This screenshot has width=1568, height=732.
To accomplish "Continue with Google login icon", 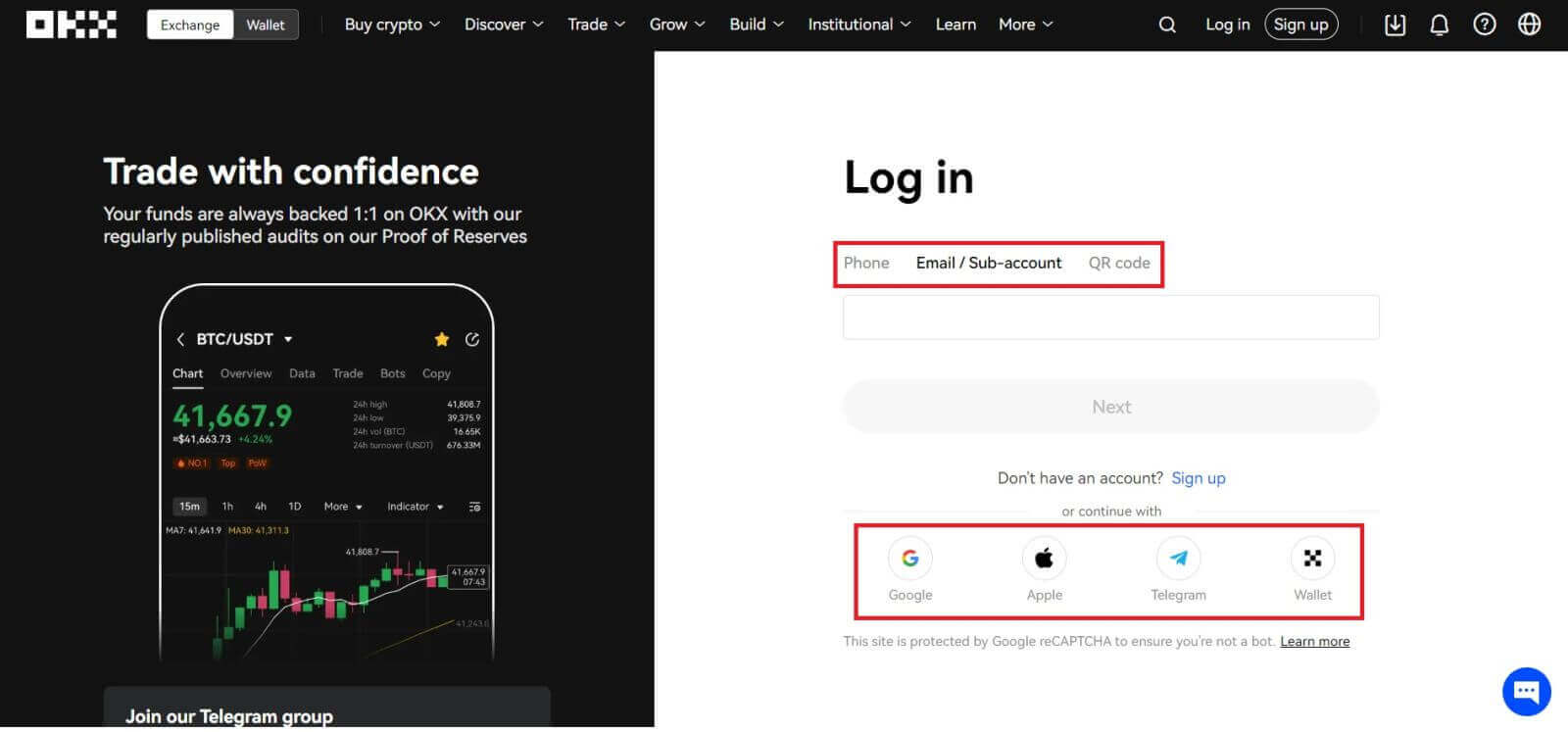I will coord(909,559).
